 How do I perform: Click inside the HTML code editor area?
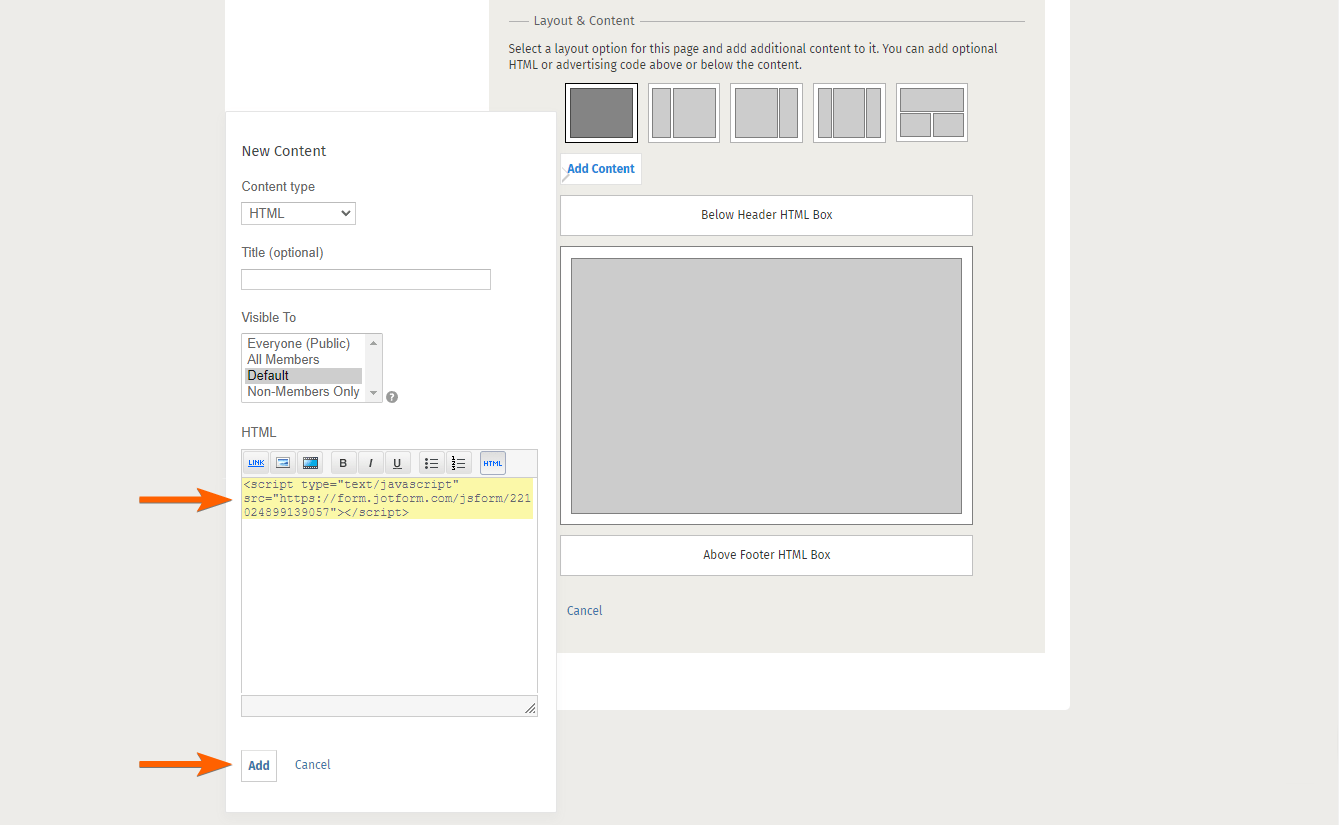pos(389,586)
